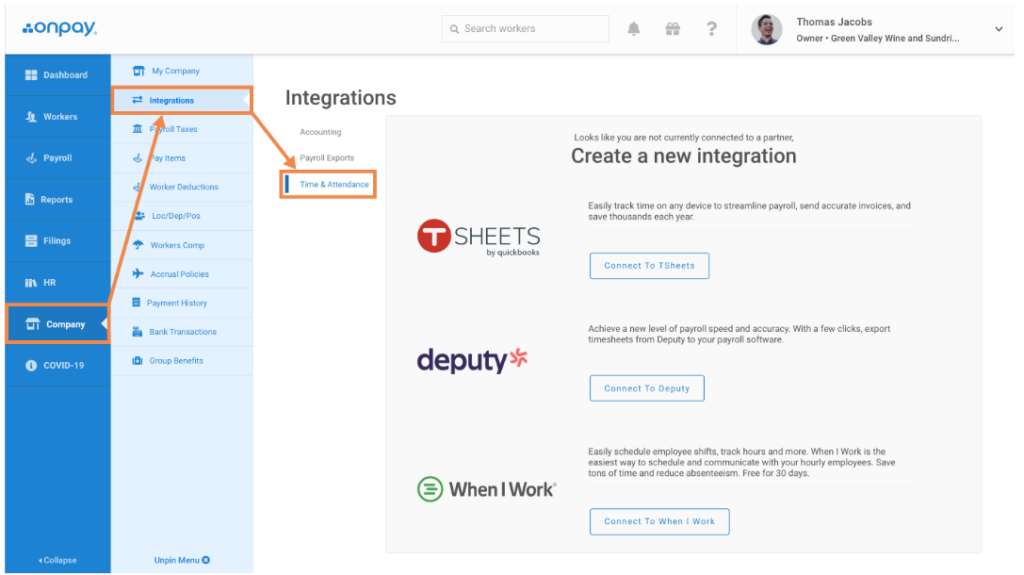1024x575 pixels.
Task: Click the Workers people icon
Action: 31,116
